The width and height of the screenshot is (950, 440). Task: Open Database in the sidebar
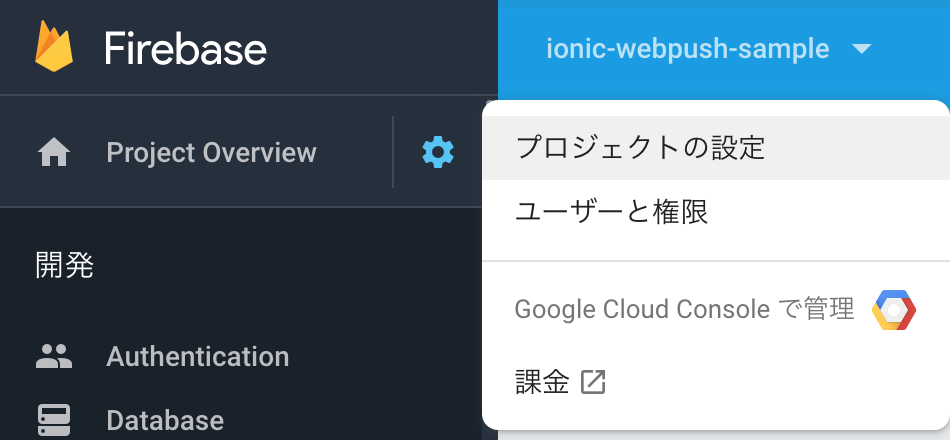tap(165, 420)
